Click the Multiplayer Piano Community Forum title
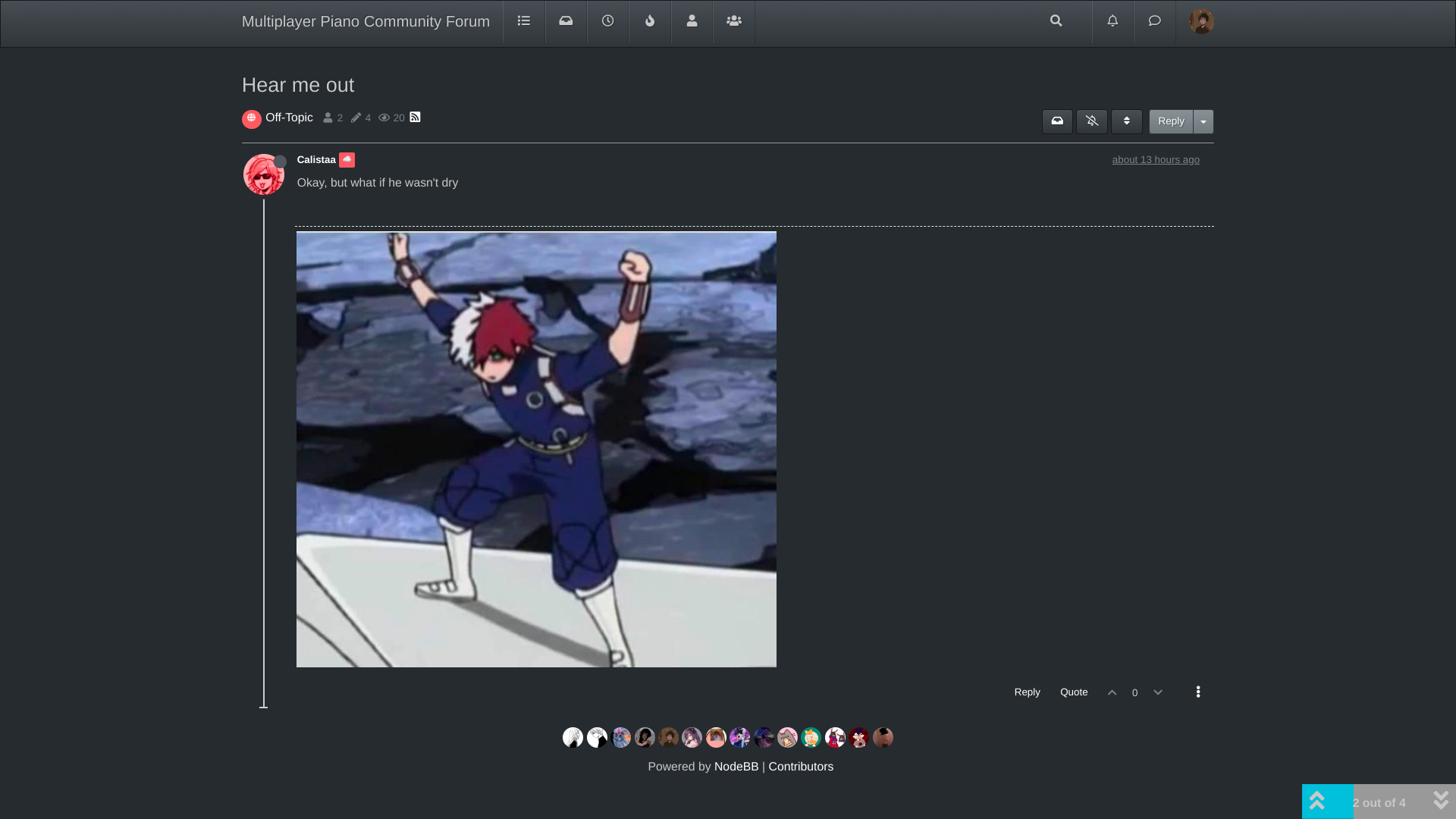This screenshot has width=1456, height=819. [366, 21]
